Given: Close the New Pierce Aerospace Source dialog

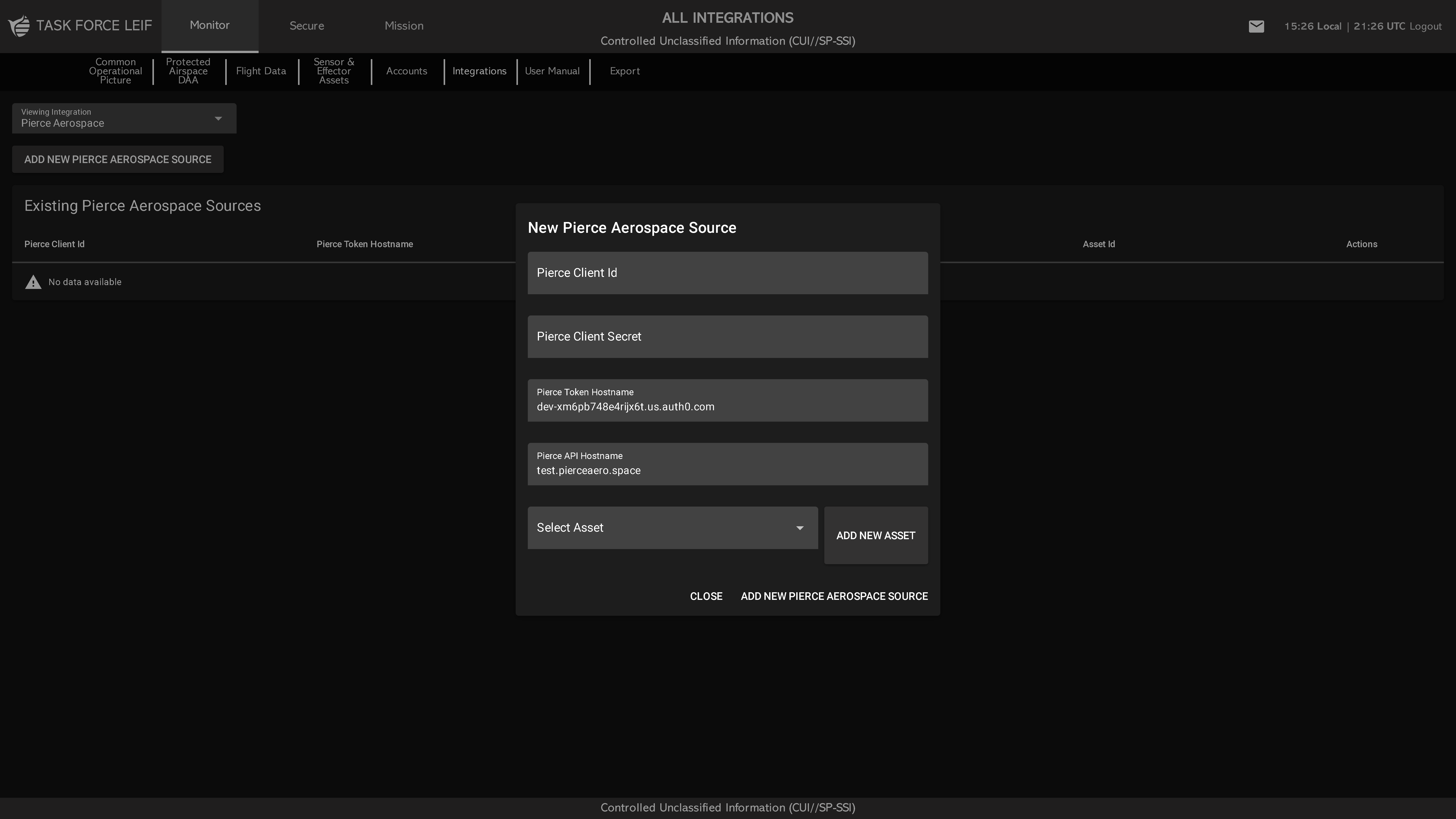Looking at the screenshot, I should pos(706,596).
